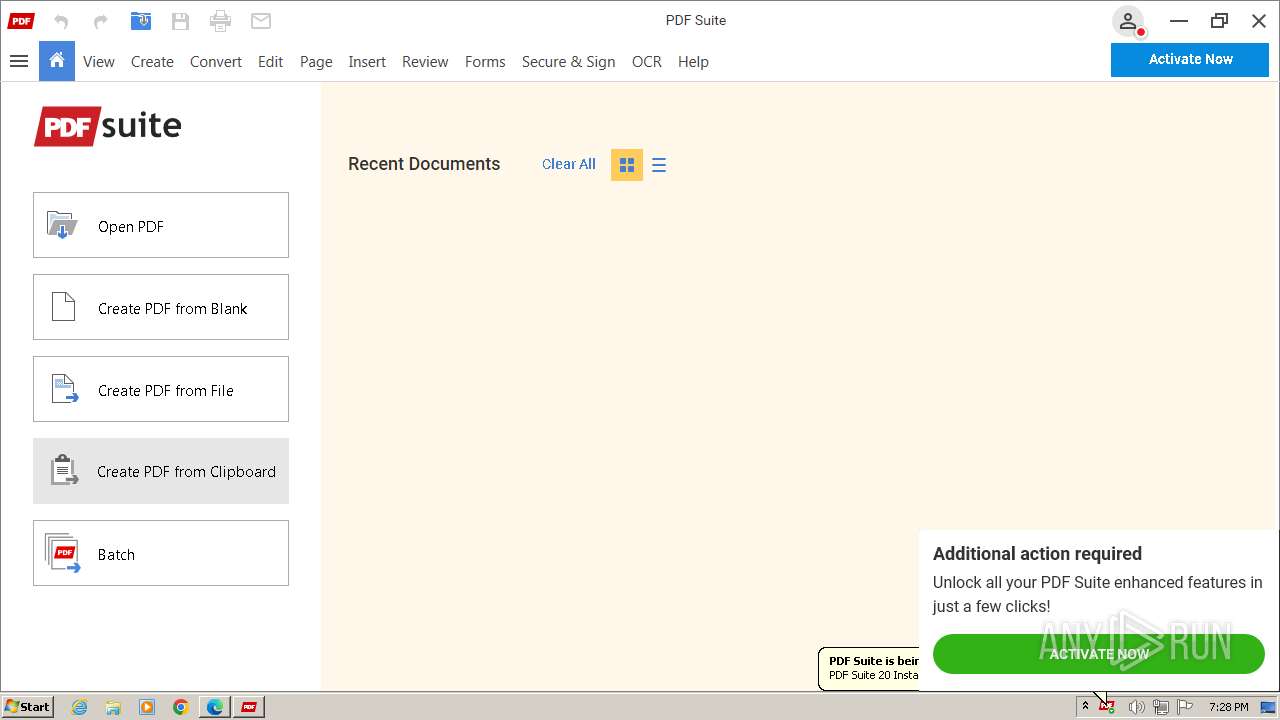The height and width of the screenshot is (720, 1280).
Task: Click the Save floppy disk icon
Action: (180, 21)
